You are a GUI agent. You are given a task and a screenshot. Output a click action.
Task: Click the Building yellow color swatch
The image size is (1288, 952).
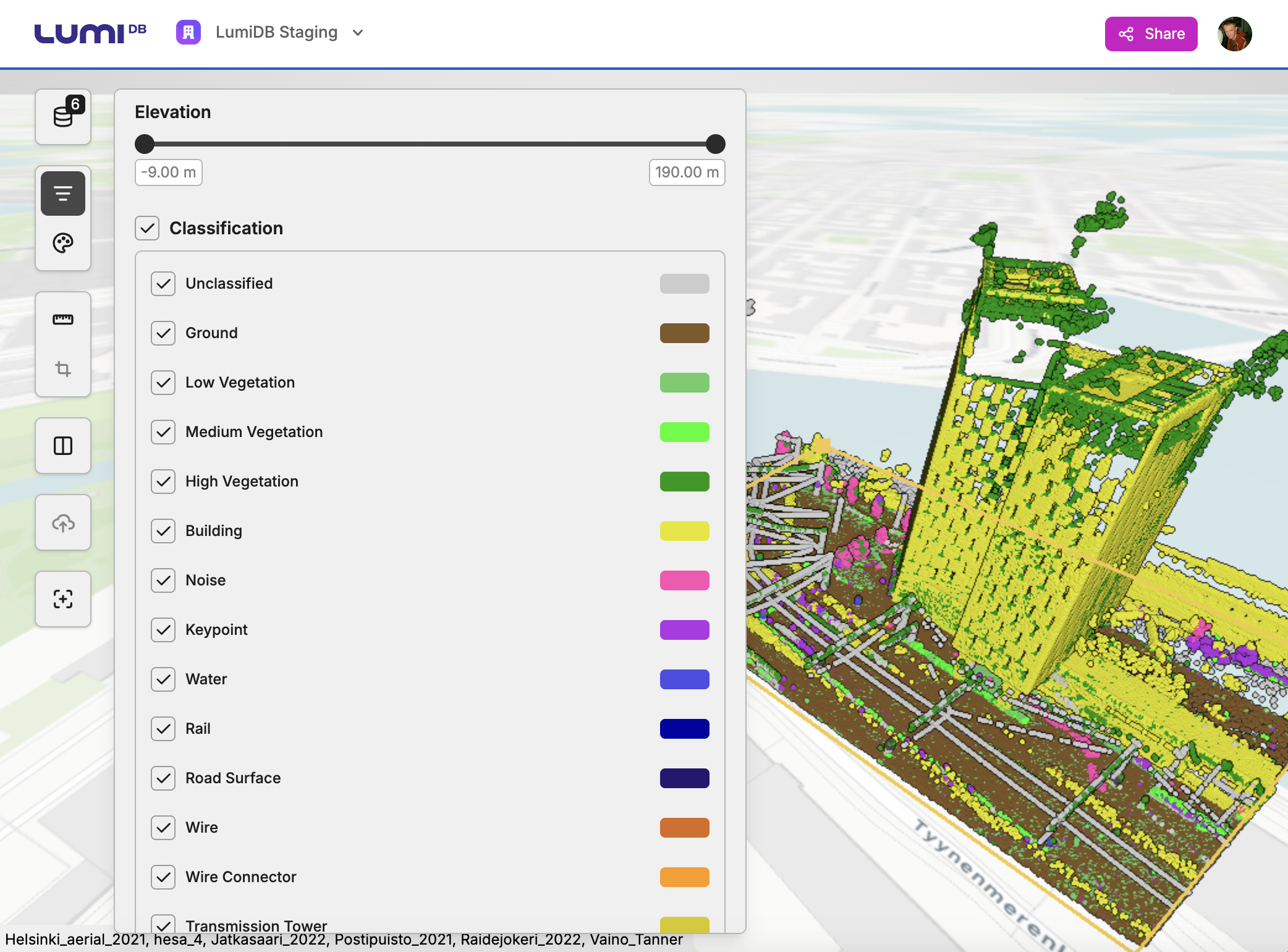coord(684,531)
